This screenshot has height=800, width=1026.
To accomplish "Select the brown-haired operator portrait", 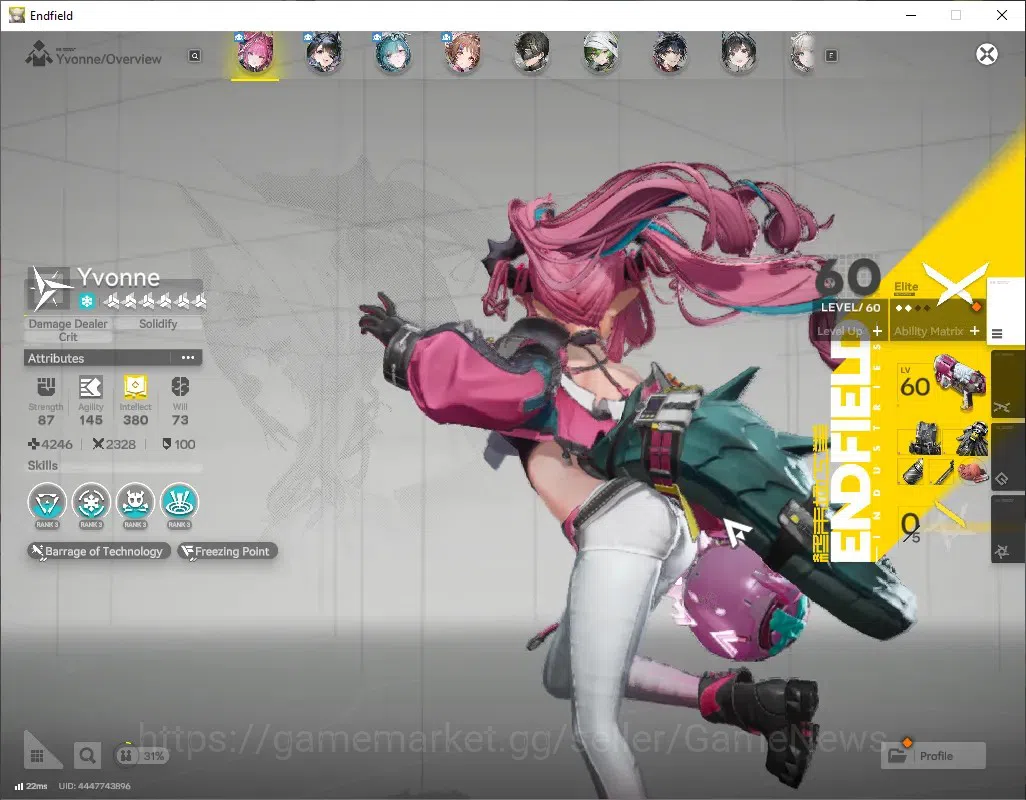I will (x=462, y=53).
